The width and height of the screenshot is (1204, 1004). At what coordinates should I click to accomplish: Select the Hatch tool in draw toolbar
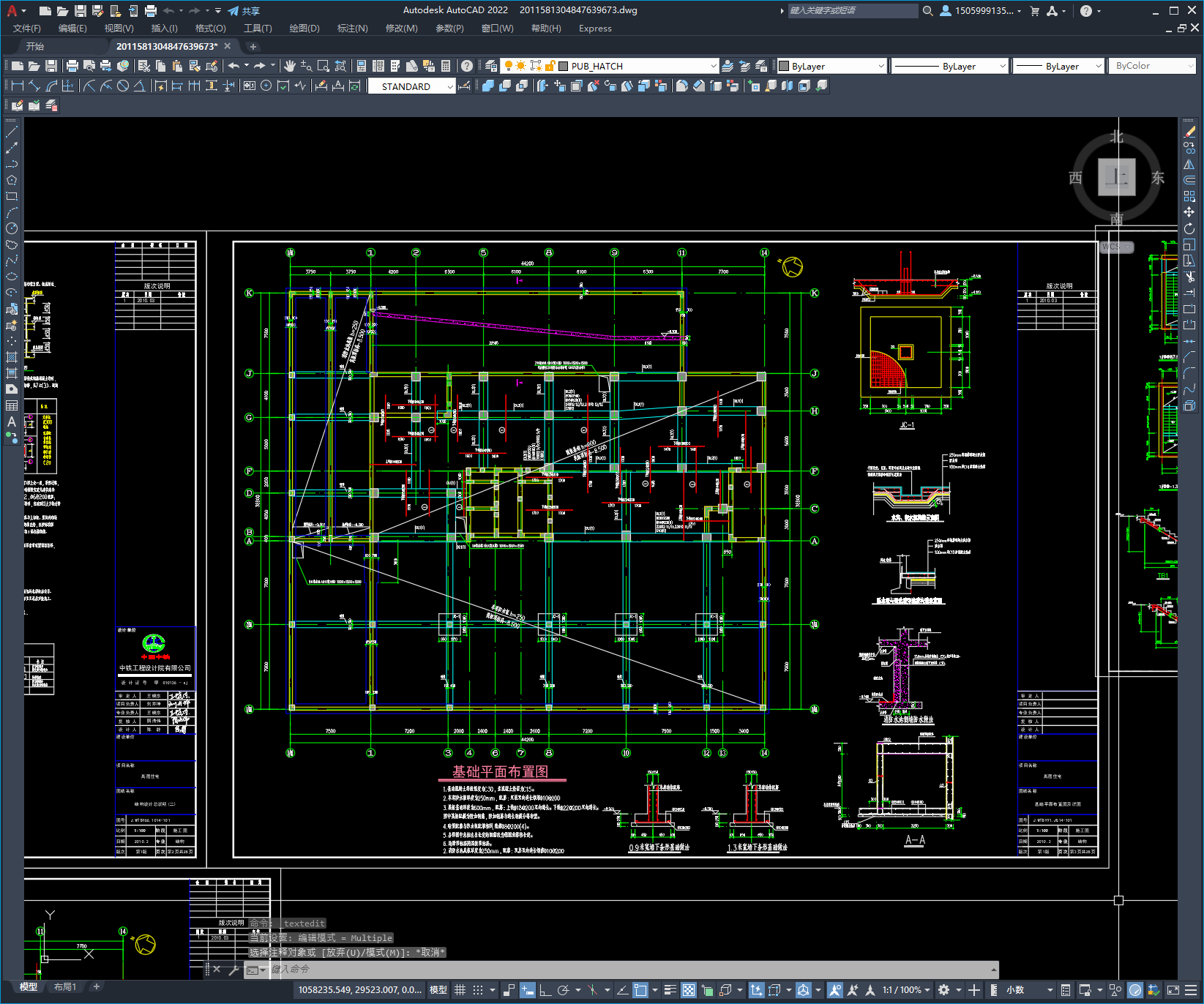coord(12,357)
